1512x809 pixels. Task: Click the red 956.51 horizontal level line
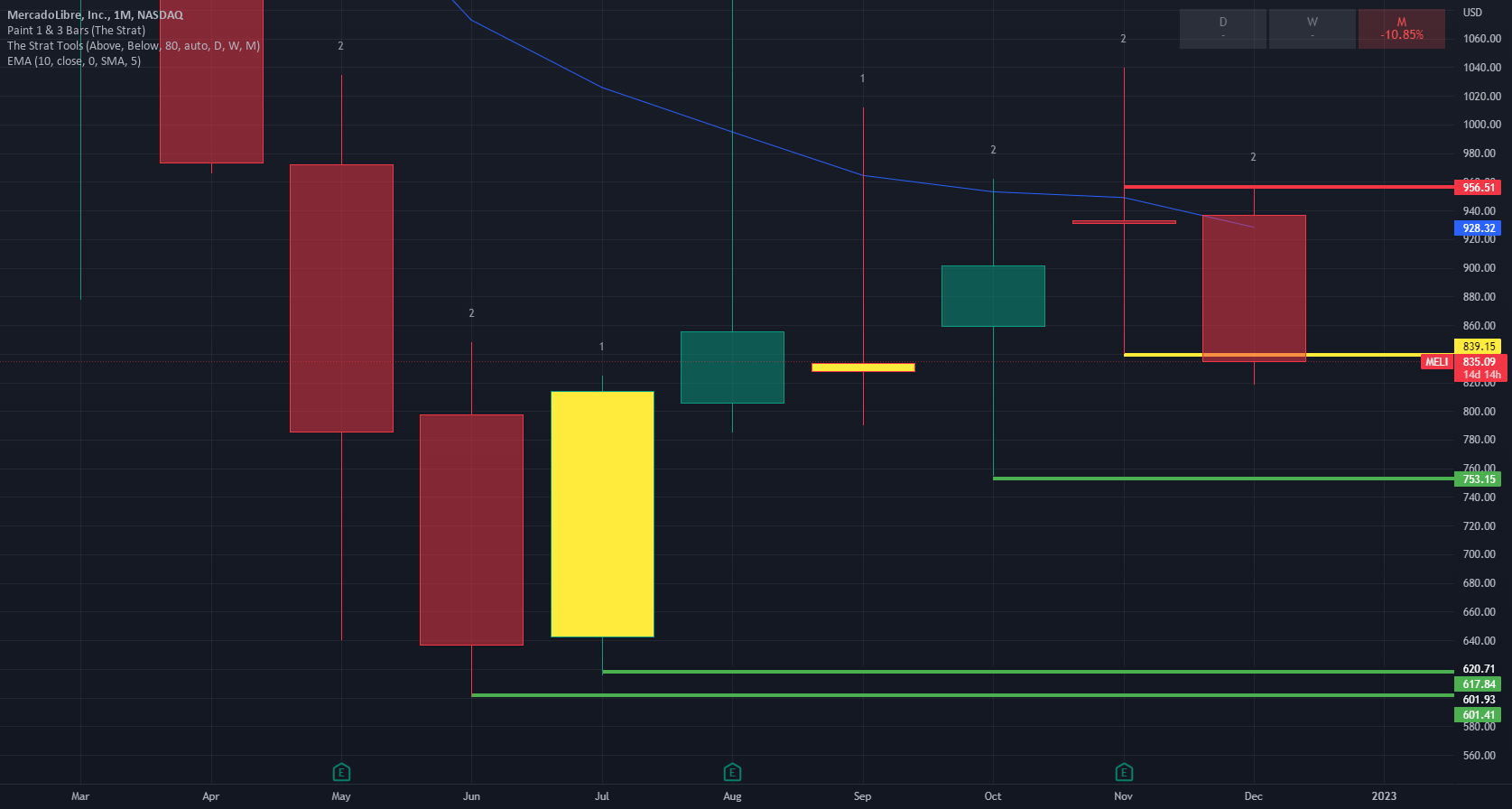pyautogui.click(x=1289, y=187)
